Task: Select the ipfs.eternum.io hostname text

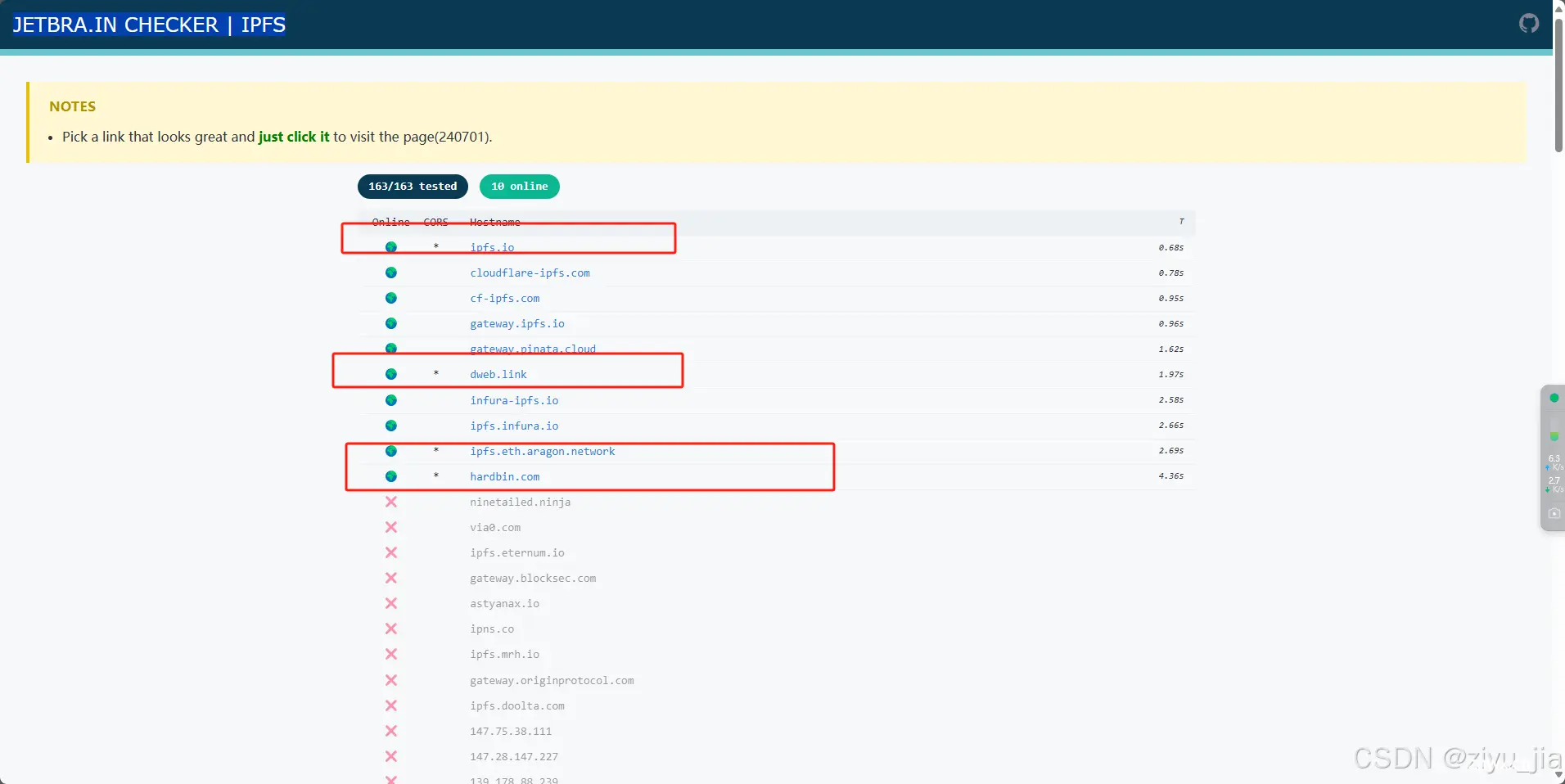Action: coord(517,552)
